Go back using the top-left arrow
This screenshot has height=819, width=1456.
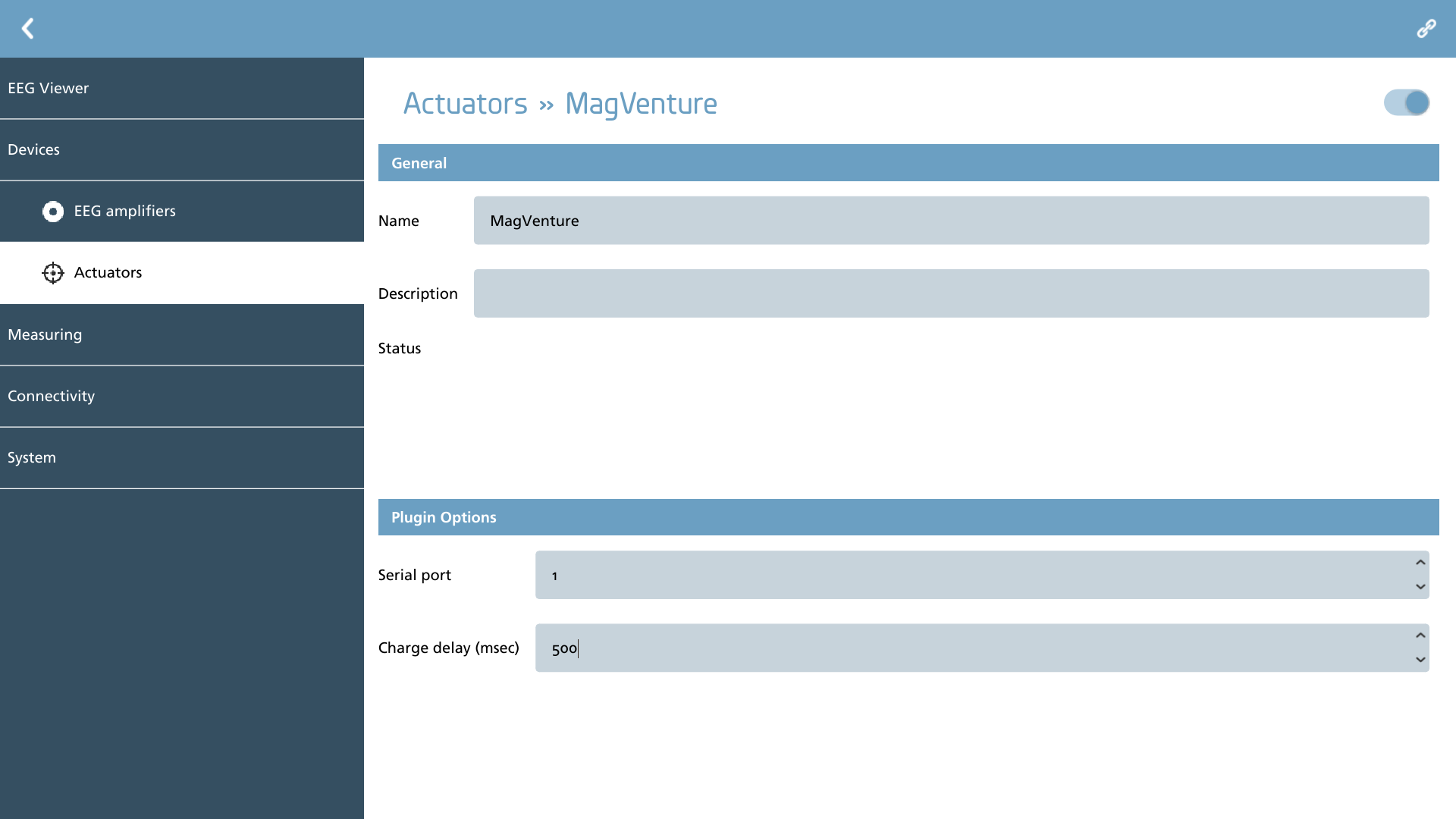pyautogui.click(x=28, y=29)
